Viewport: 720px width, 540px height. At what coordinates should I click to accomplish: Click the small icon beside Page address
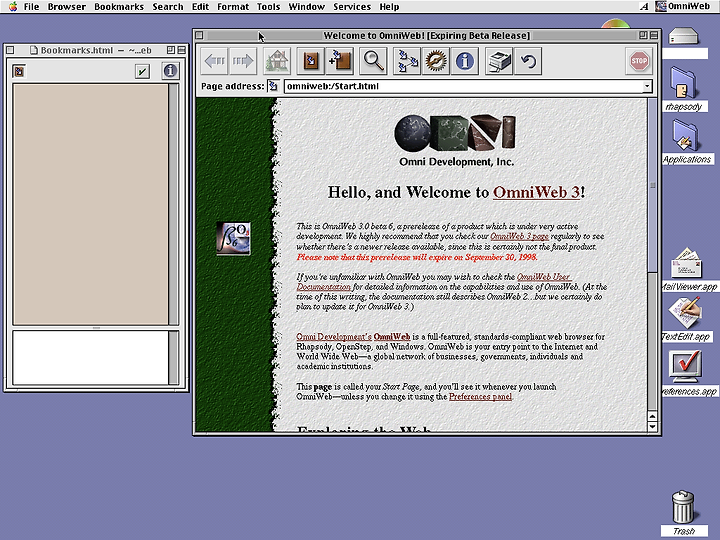(273, 86)
